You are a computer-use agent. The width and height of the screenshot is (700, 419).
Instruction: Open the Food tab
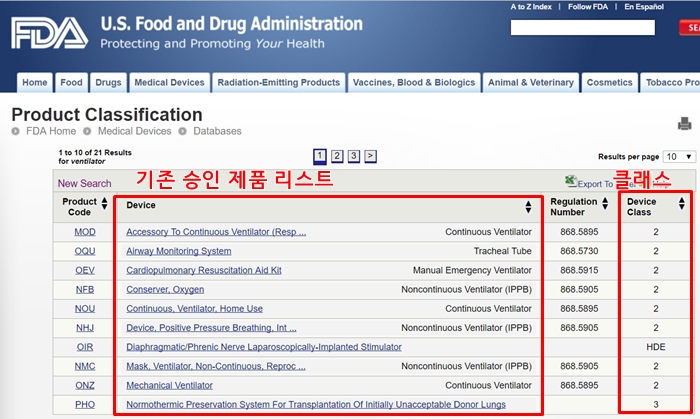71,83
